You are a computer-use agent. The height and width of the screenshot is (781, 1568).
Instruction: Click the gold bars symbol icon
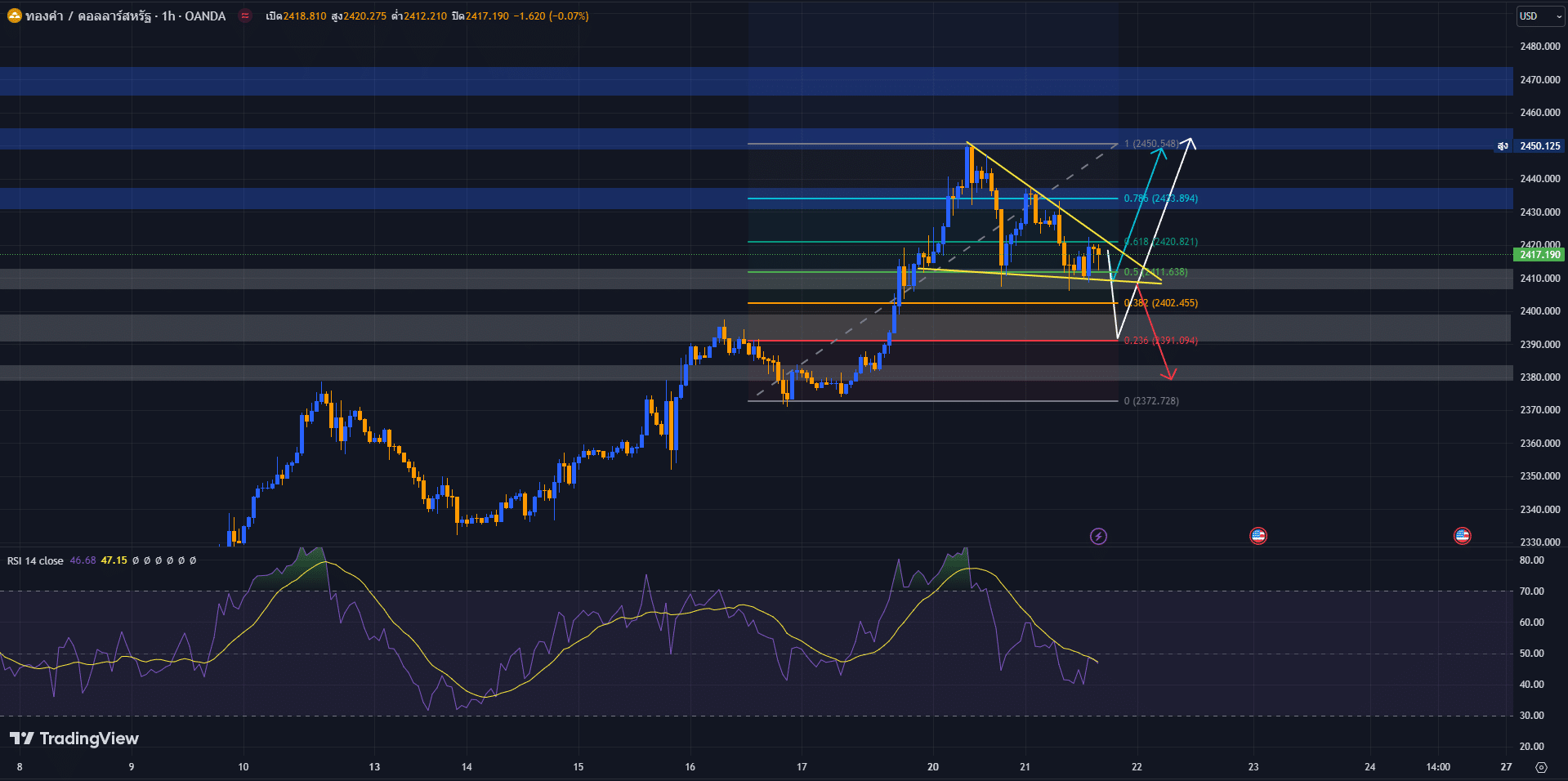click(x=14, y=16)
